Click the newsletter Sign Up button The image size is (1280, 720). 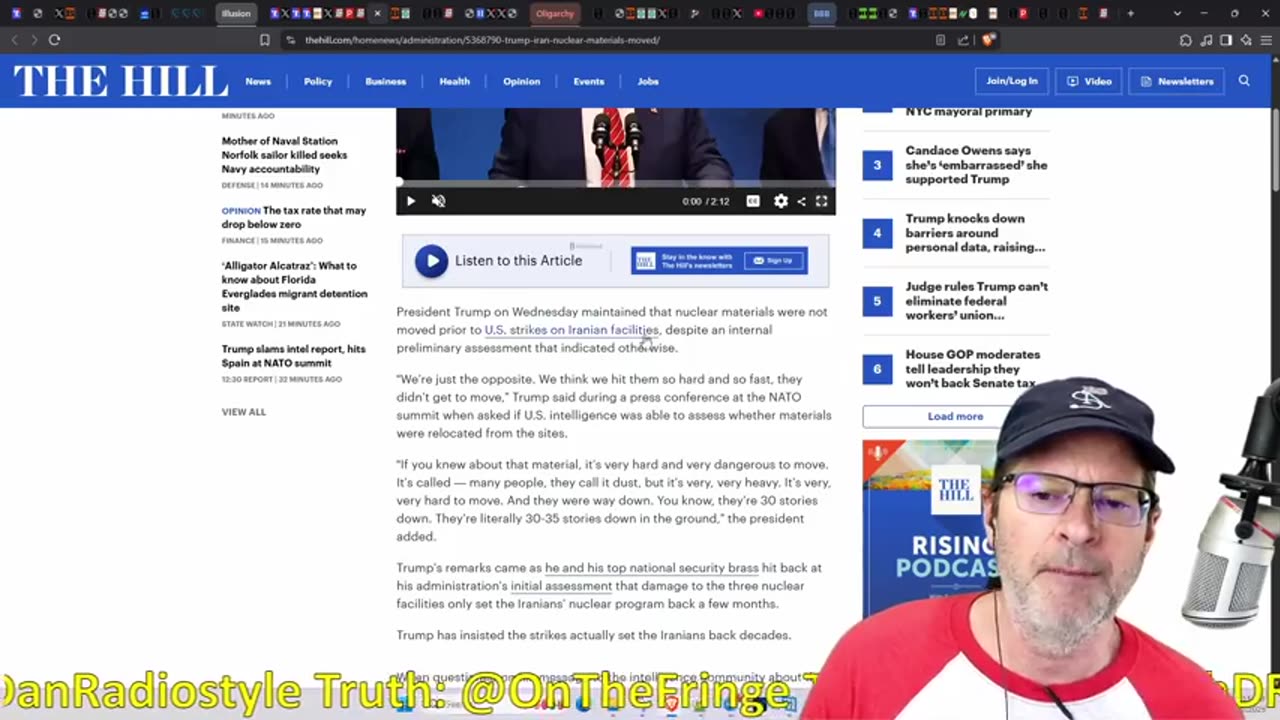pyautogui.click(x=775, y=260)
